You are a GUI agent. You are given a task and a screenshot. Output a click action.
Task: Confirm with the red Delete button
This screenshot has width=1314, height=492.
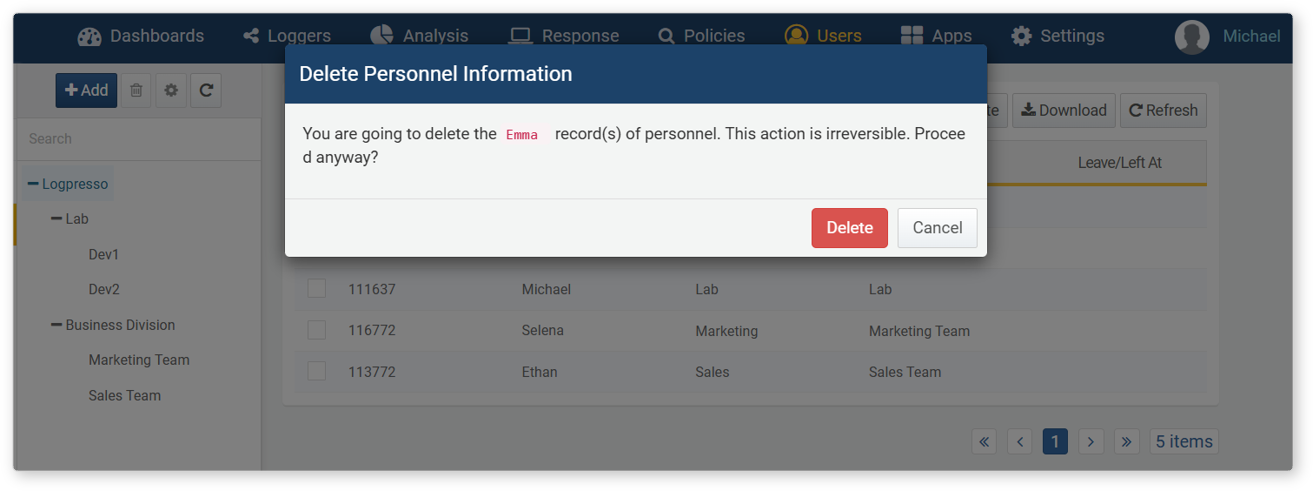[x=849, y=228]
